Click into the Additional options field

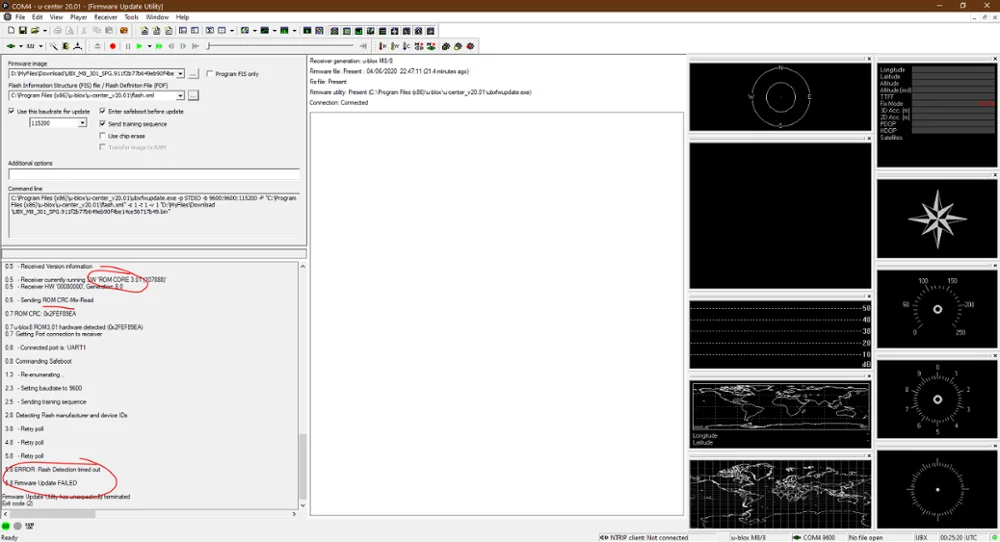pos(154,174)
